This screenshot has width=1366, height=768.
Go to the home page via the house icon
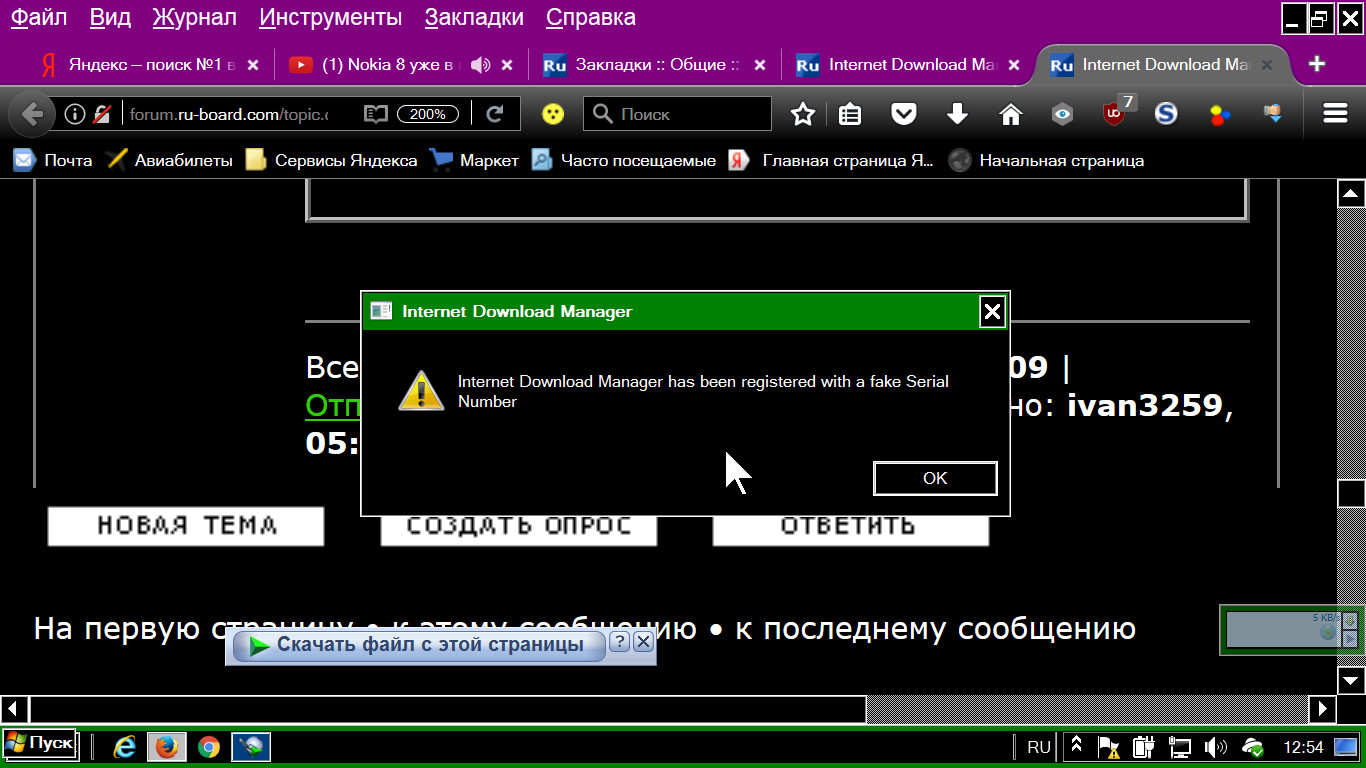pyautogui.click(x=1011, y=114)
